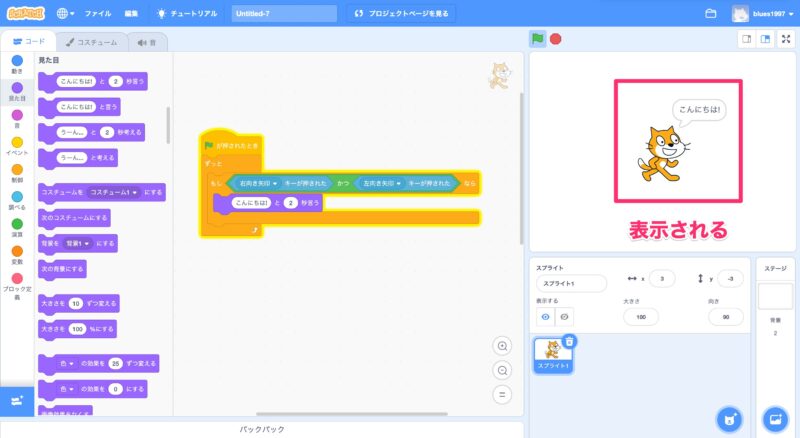800x438 pixels.
Task: Click the project title field Untitled-7
Action: click(284, 14)
